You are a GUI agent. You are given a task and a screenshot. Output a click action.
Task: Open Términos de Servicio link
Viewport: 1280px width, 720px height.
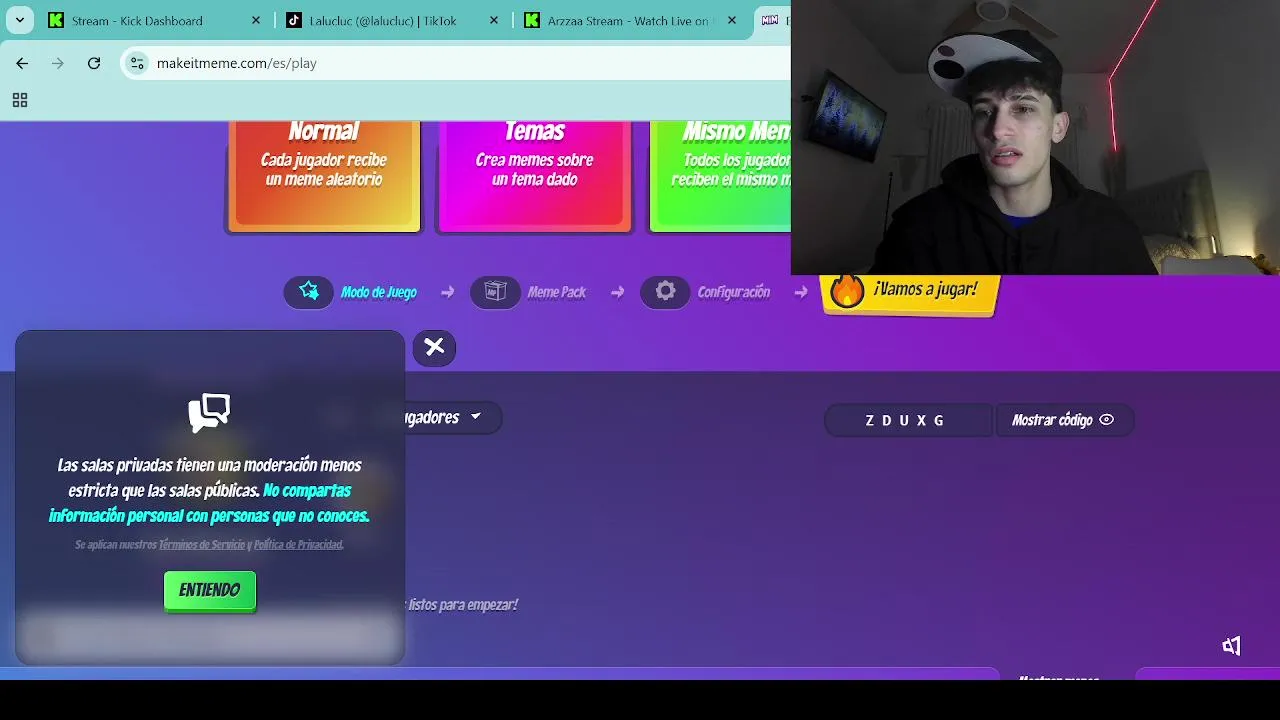201,545
